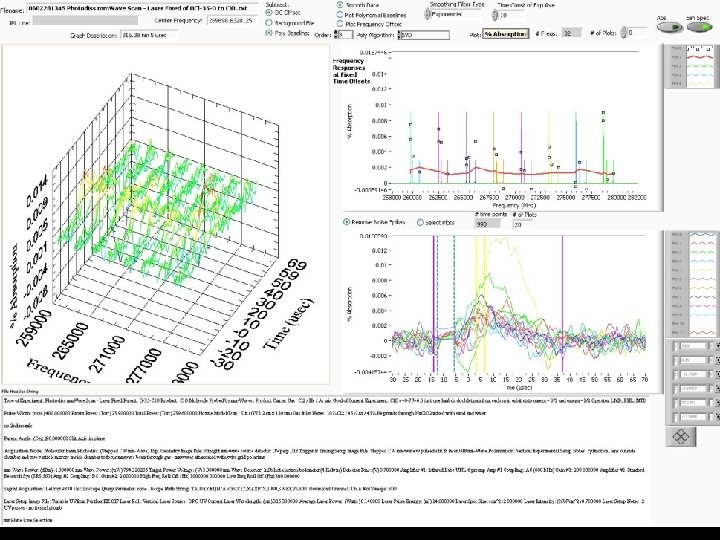Screen dimensions: 720x540
Task: Open the Smoothing Filter Type selector
Action: tap(452, 14)
